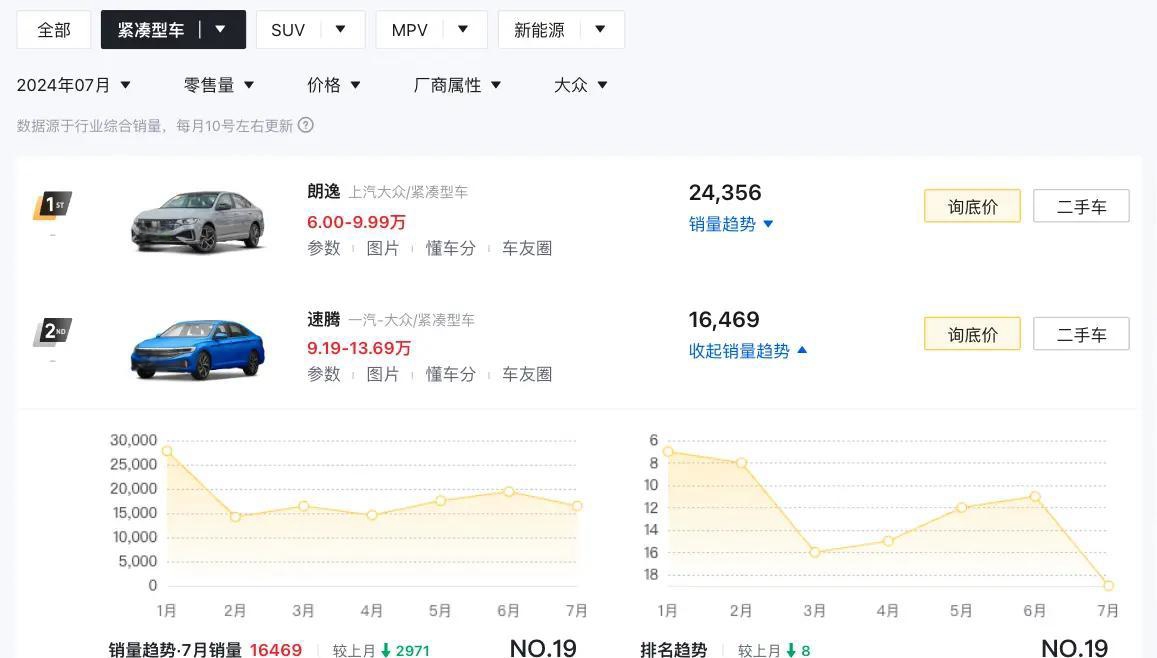
Task: Open the SUV dropdown arrow
Action: click(x=340, y=30)
